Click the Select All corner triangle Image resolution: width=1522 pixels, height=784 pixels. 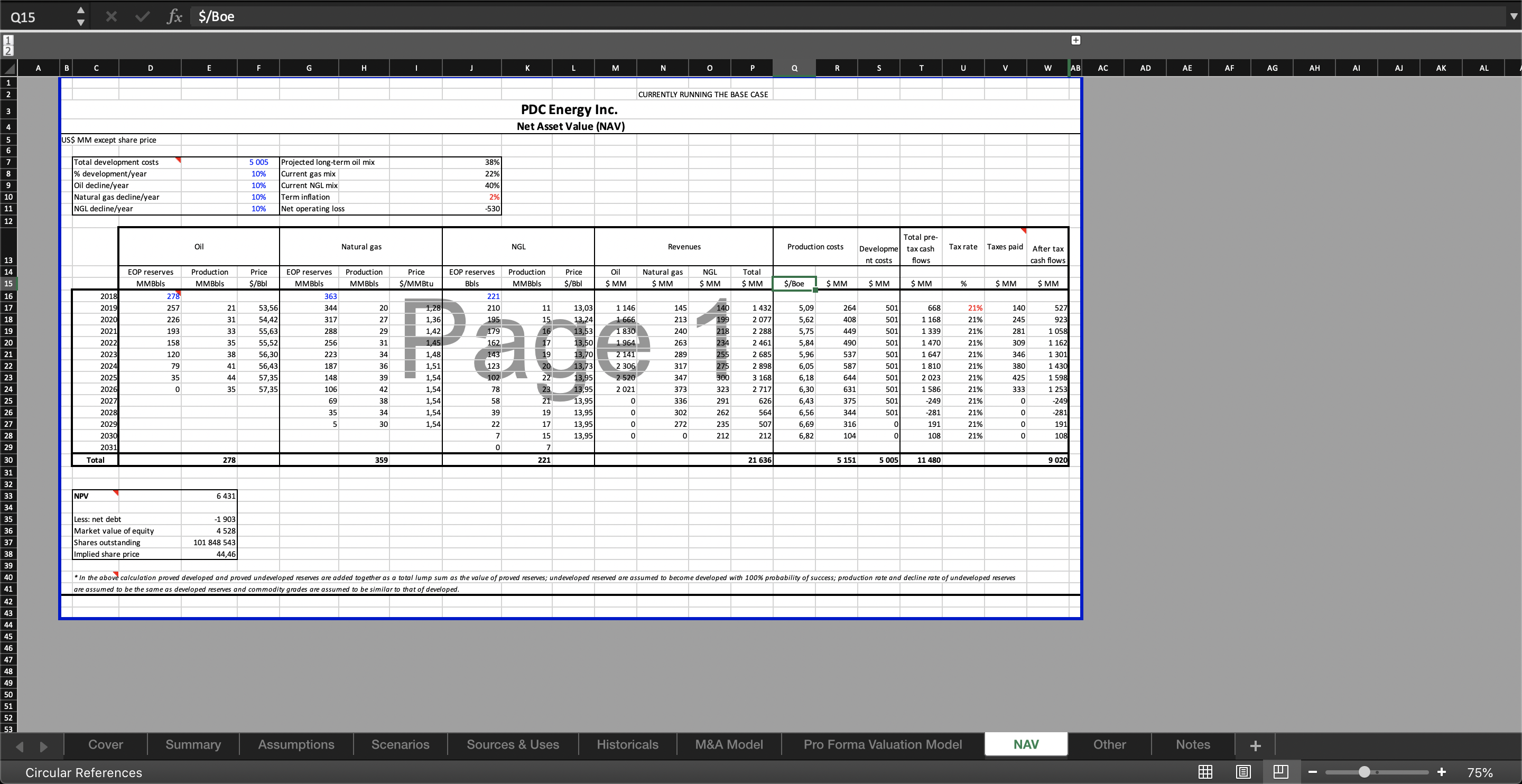(9, 68)
